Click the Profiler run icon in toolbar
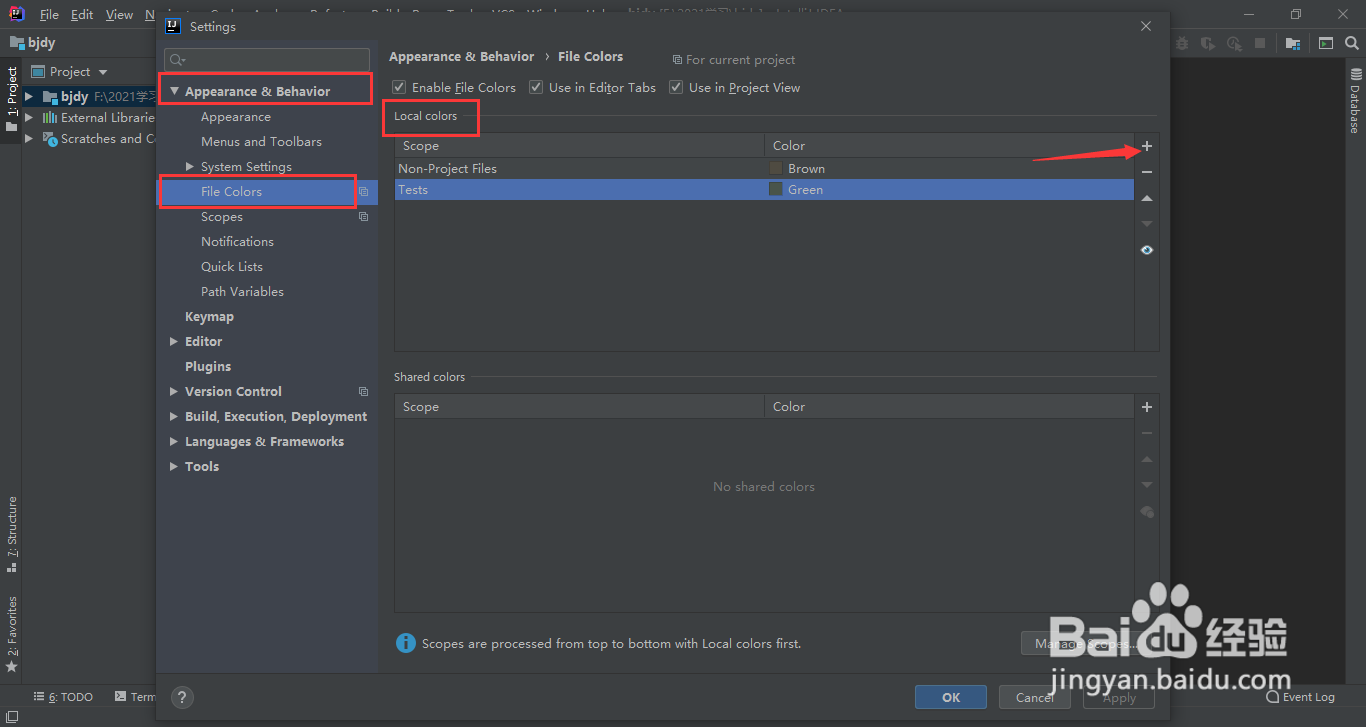This screenshot has height=727, width=1366. click(x=1235, y=43)
